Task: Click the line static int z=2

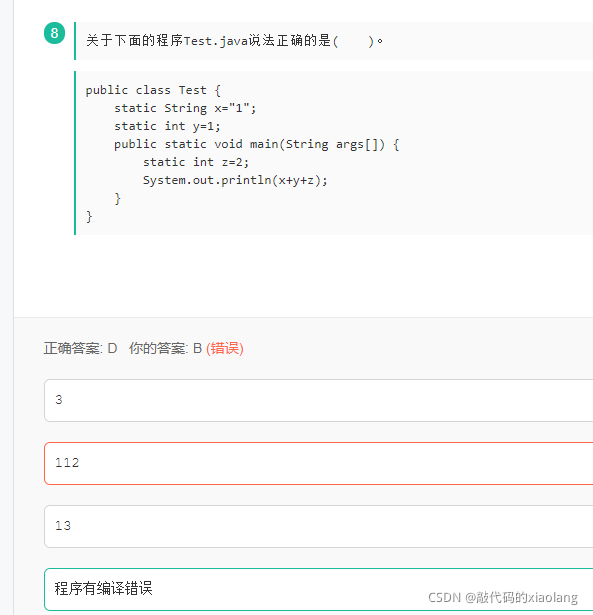Action: tap(196, 162)
